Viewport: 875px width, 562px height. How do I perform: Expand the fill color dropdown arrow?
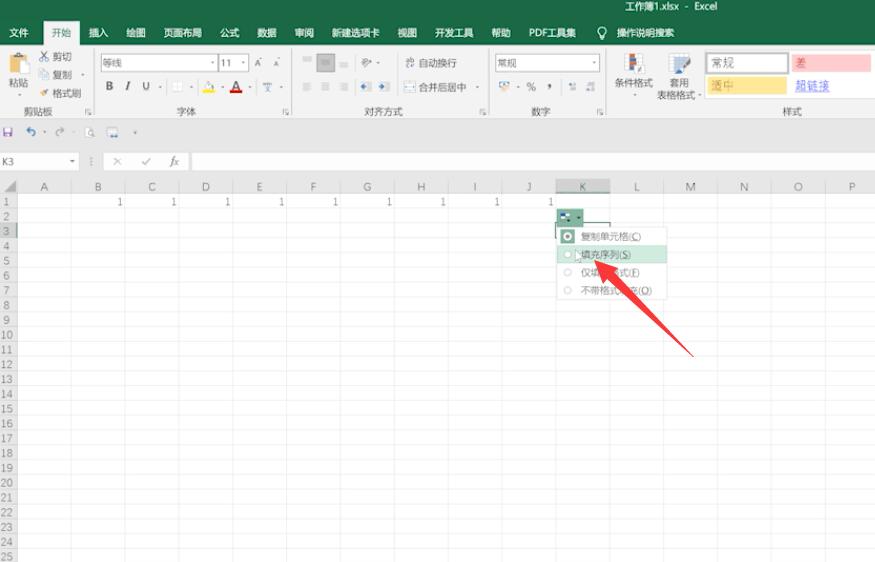(x=222, y=87)
